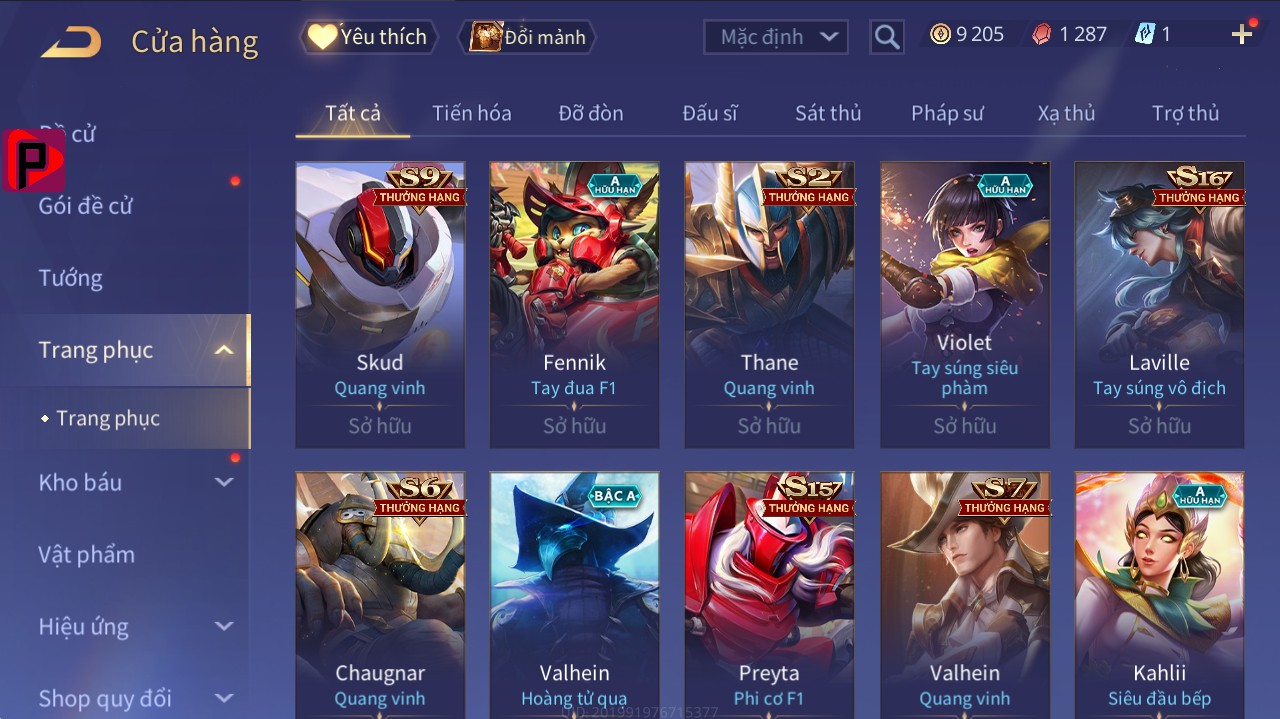Screen dimensions: 1280x719
Task: Expand the Kho báu sidebar section
Action: coord(224,482)
